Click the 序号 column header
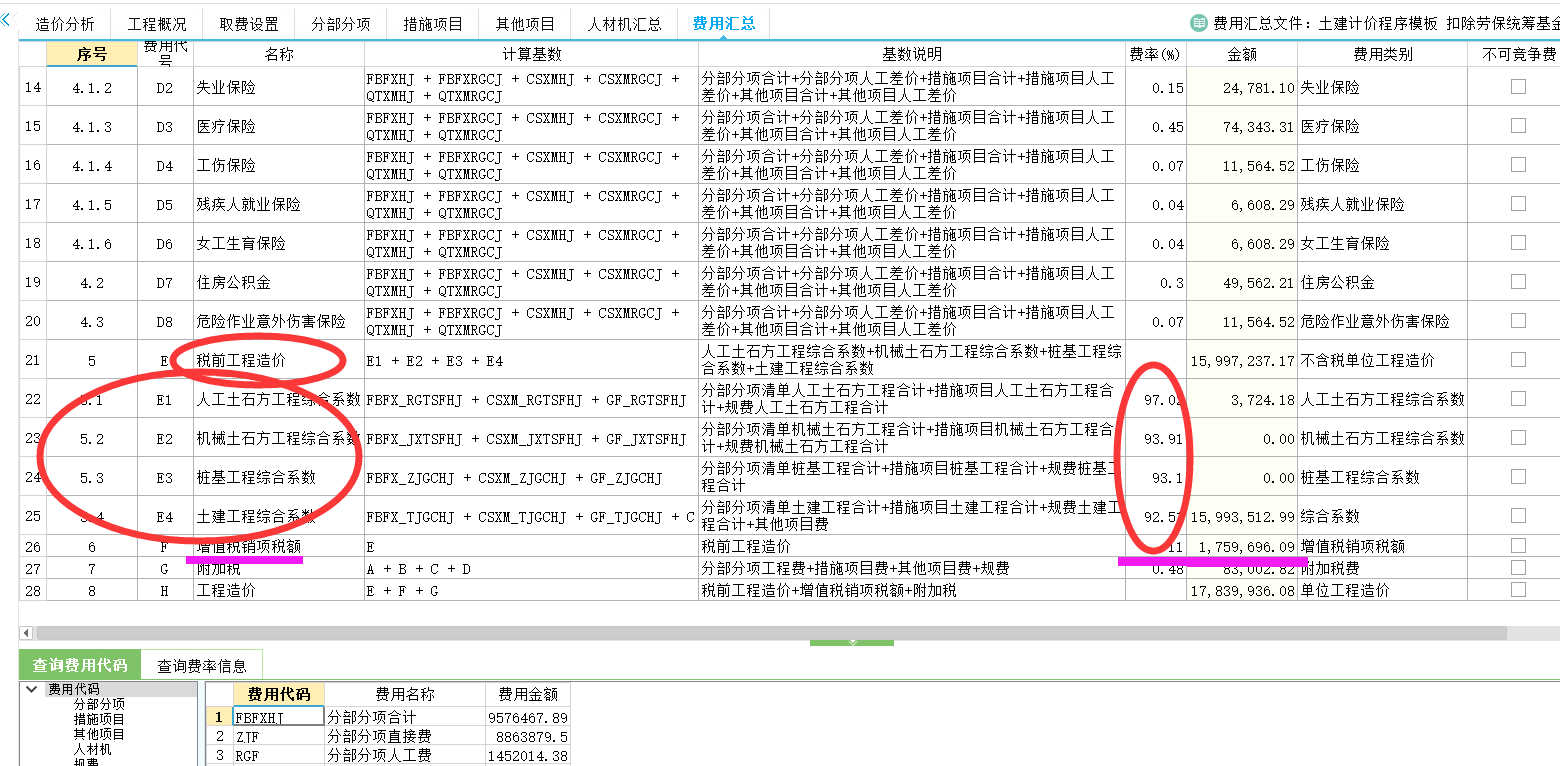The width and height of the screenshot is (1560, 766). tap(92, 54)
